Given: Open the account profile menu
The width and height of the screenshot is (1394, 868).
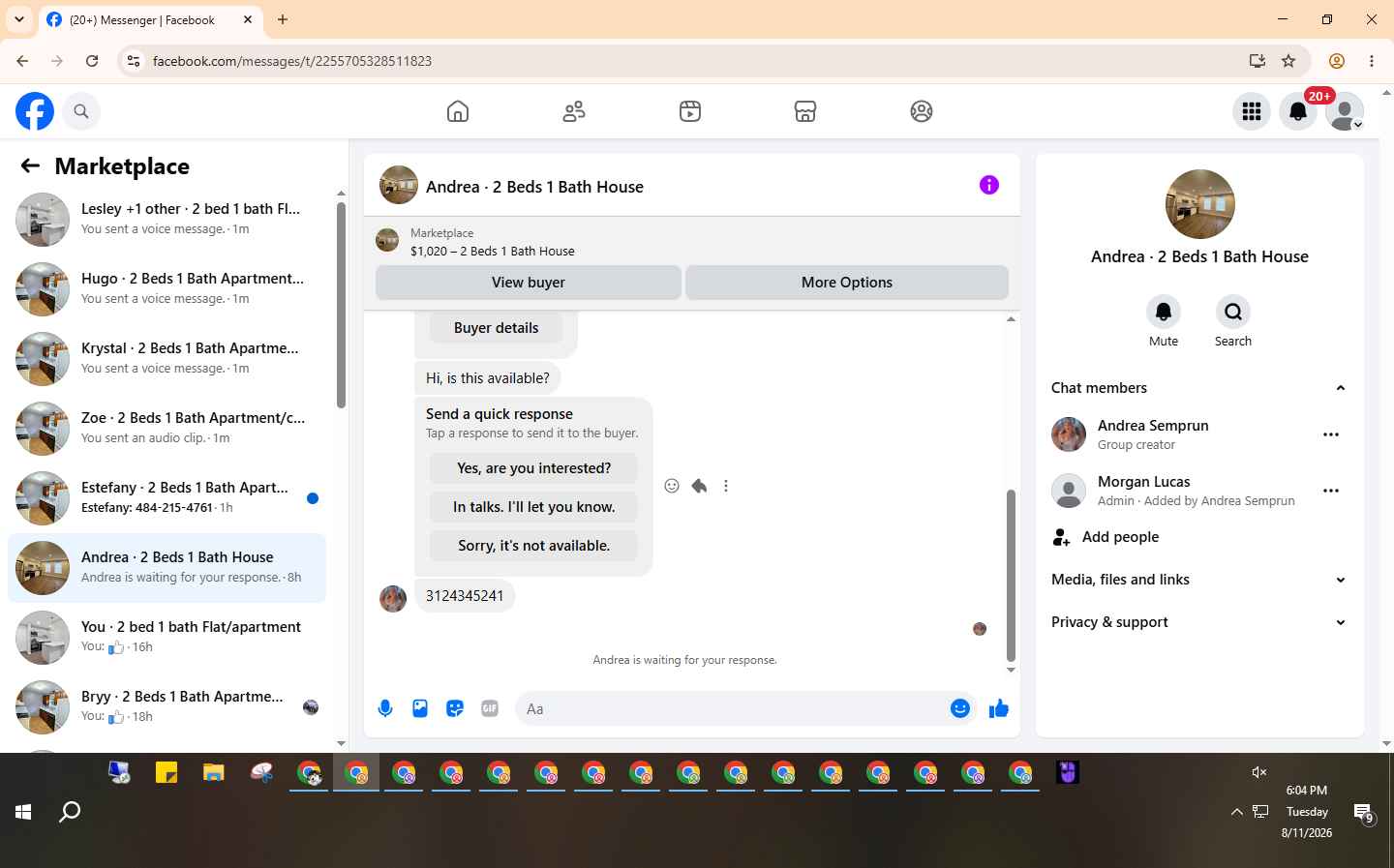Looking at the screenshot, I should [x=1345, y=111].
